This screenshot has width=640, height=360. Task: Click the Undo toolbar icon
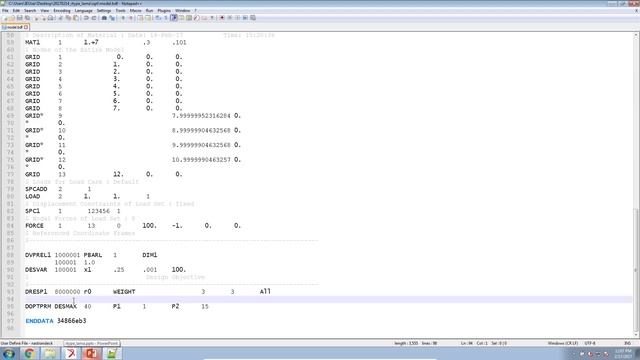click(86, 18)
